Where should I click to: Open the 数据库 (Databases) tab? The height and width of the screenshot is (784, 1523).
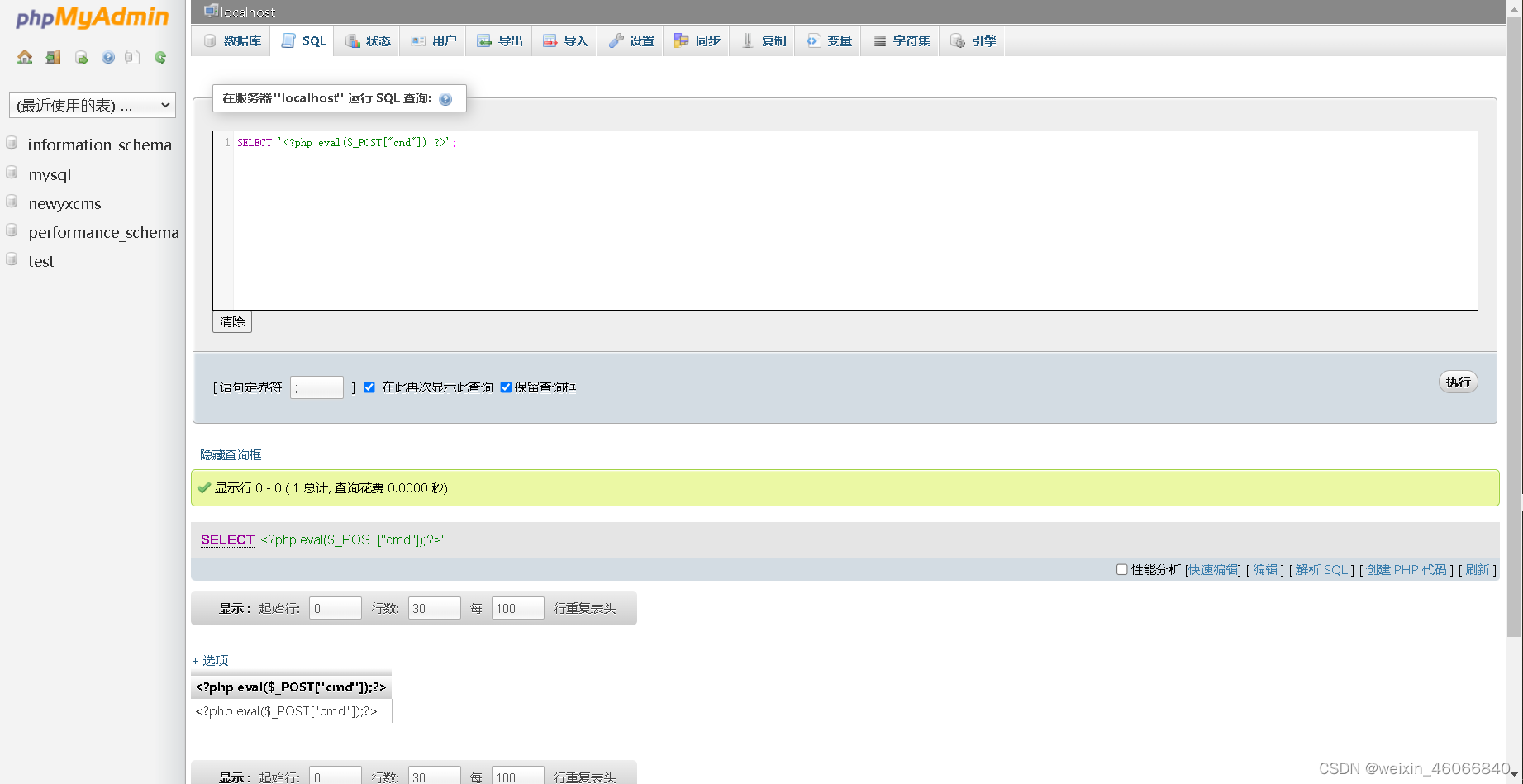(232, 40)
